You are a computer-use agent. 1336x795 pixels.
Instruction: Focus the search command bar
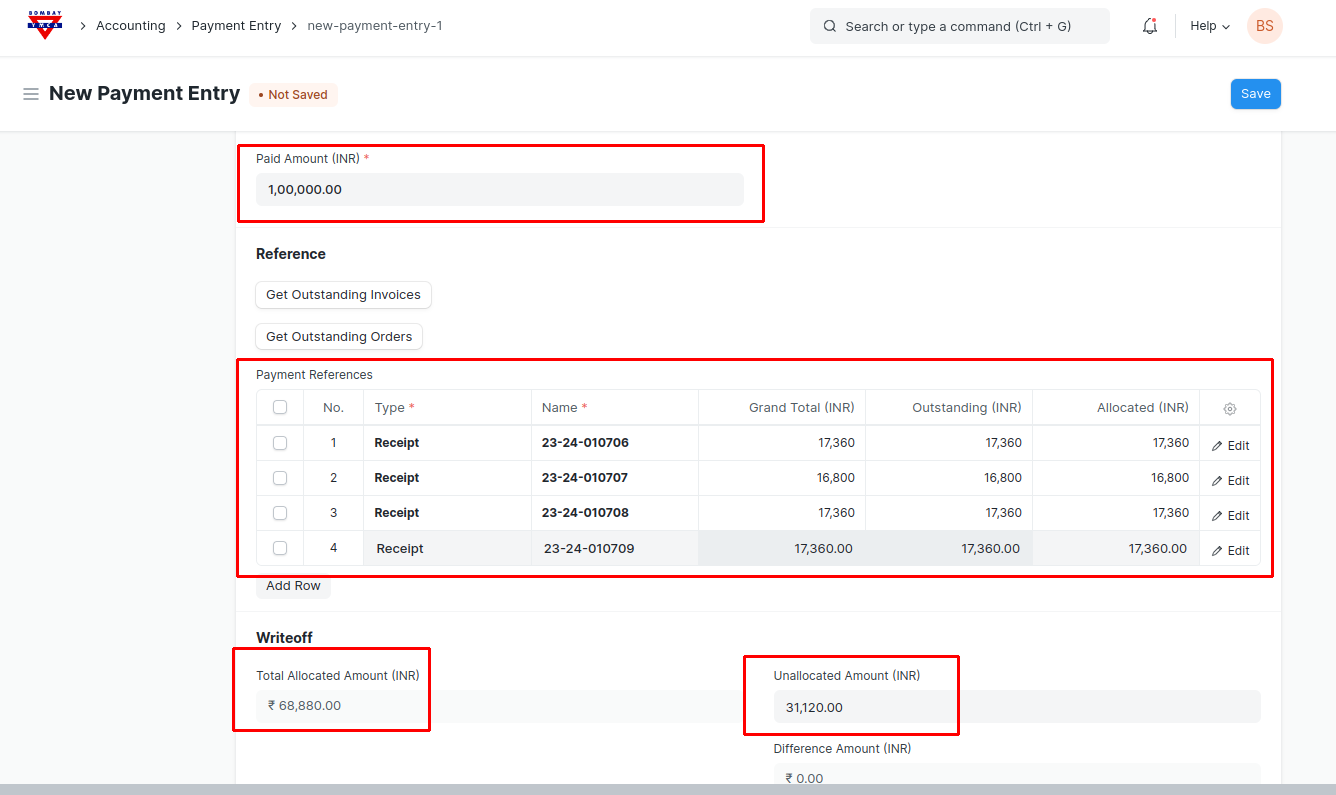coord(959,27)
